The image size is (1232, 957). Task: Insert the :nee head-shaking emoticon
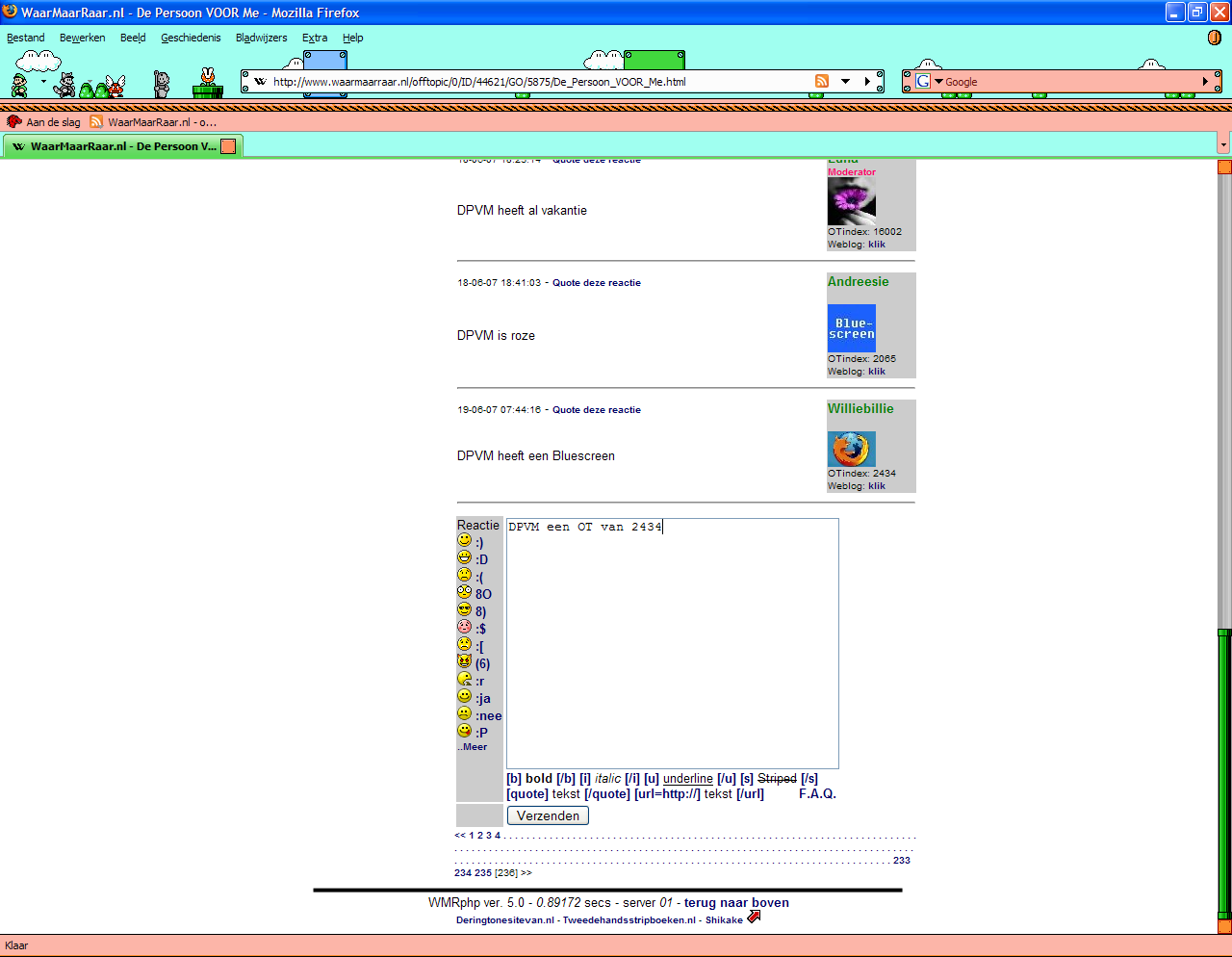click(x=465, y=714)
